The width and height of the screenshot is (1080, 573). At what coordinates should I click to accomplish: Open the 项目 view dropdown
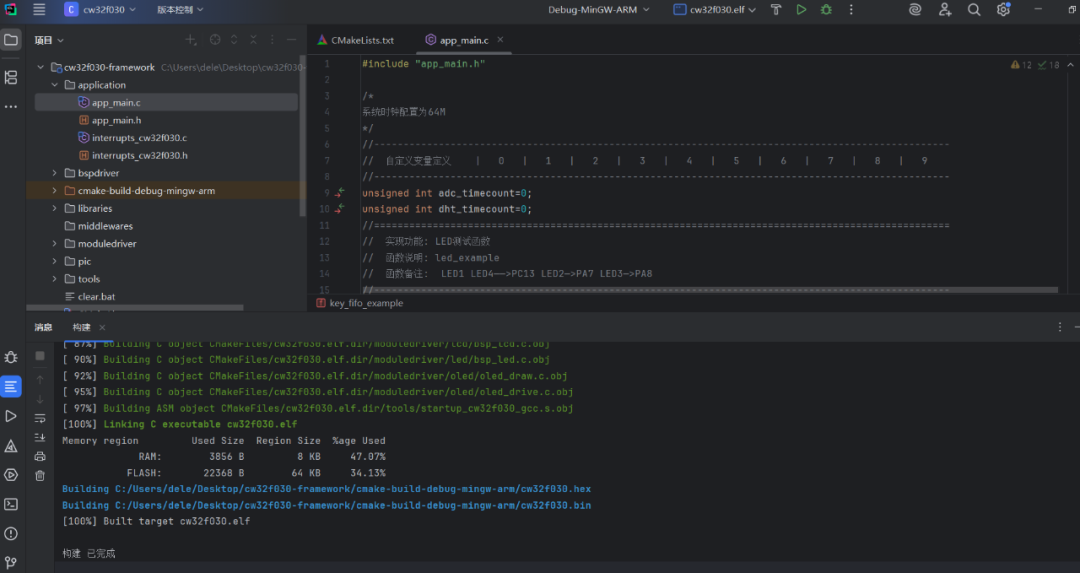pos(49,40)
